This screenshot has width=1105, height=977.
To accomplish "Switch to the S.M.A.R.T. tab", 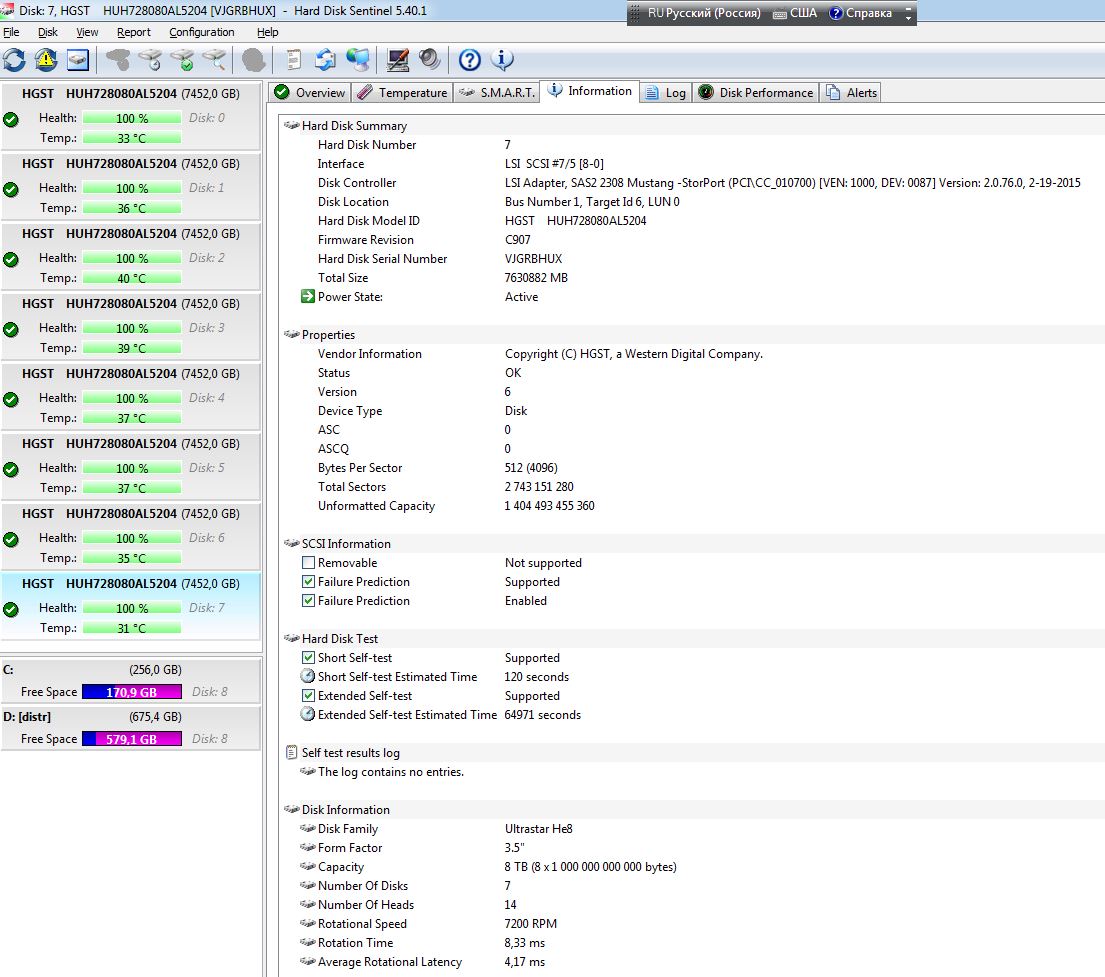I will pyautogui.click(x=497, y=92).
